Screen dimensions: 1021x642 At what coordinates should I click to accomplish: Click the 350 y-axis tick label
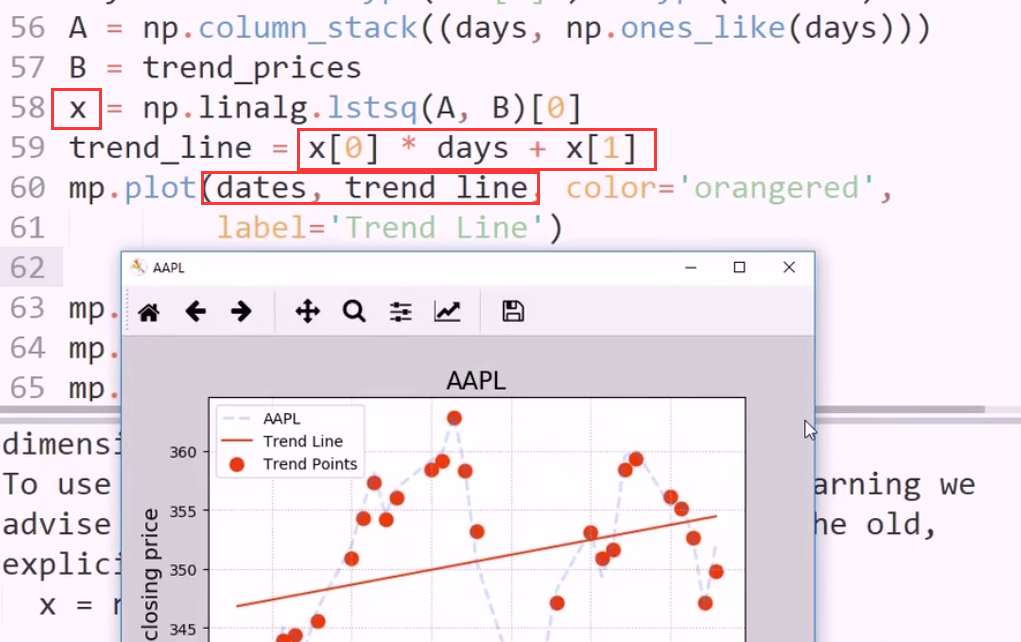(183, 570)
